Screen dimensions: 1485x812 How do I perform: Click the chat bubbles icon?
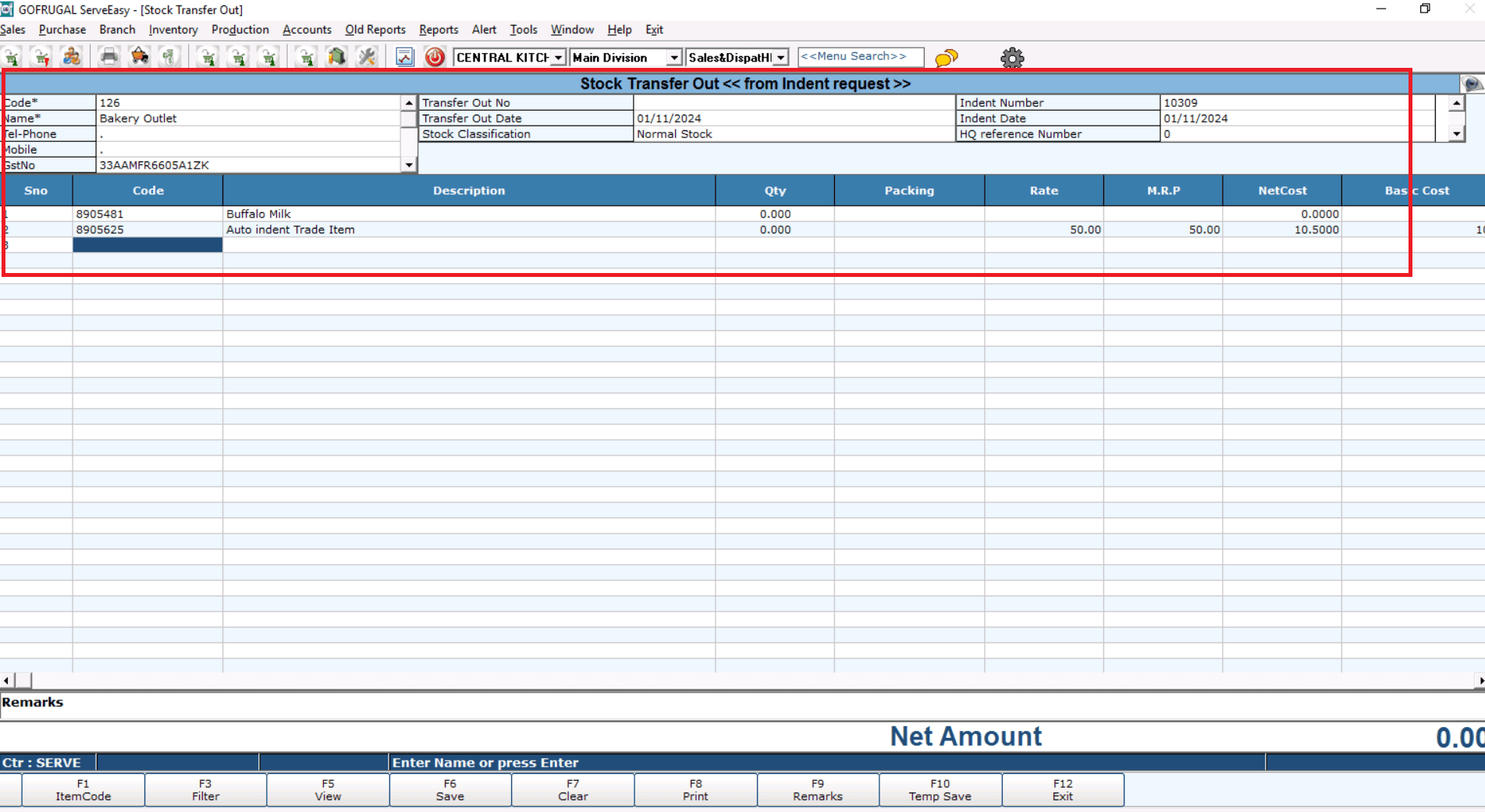pos(946,58)
